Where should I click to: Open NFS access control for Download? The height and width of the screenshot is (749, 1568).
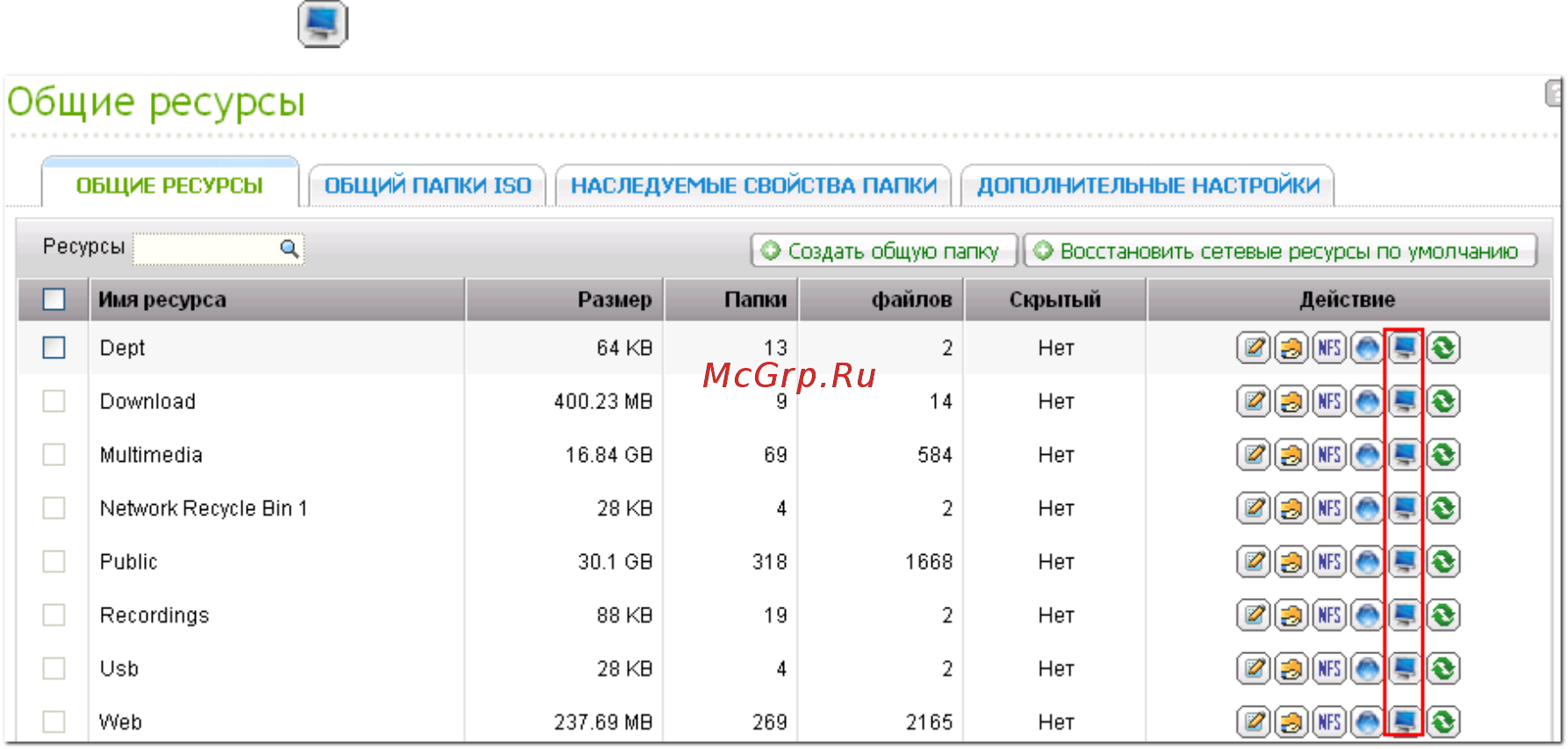(1329, 401)
